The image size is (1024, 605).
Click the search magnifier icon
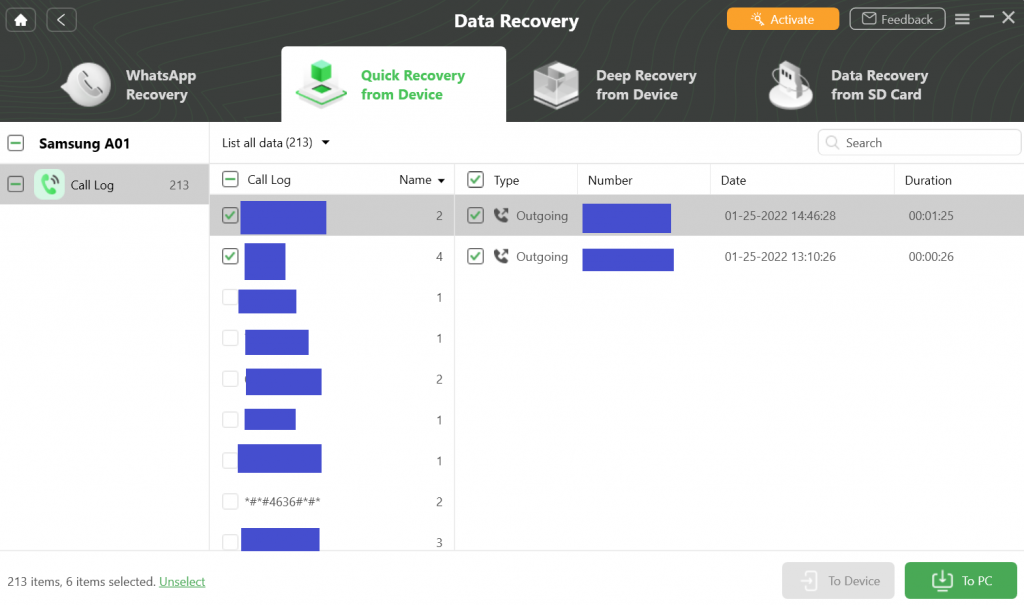coord(832,142)
